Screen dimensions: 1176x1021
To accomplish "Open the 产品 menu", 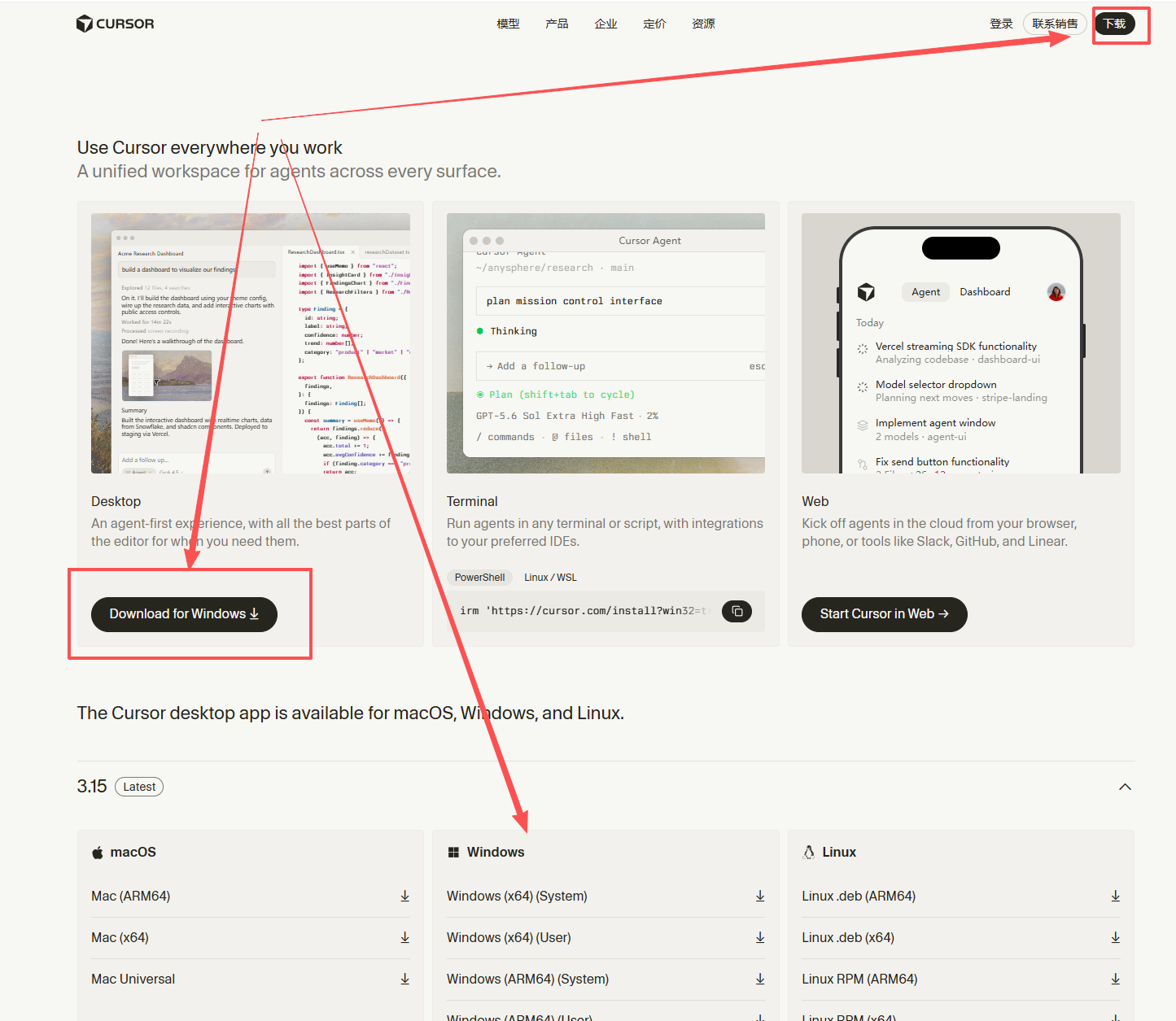I will tap(557, 24).
